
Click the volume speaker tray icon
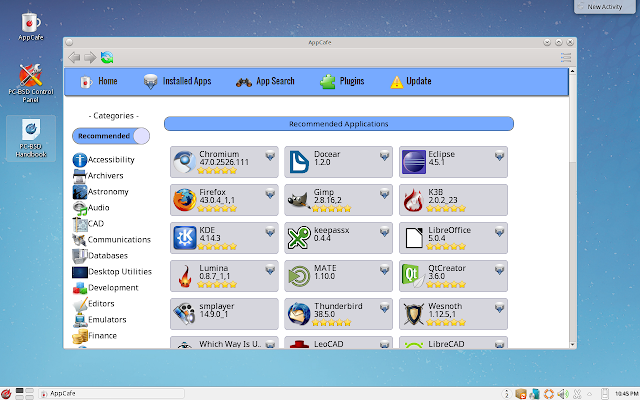coord(563,394)
